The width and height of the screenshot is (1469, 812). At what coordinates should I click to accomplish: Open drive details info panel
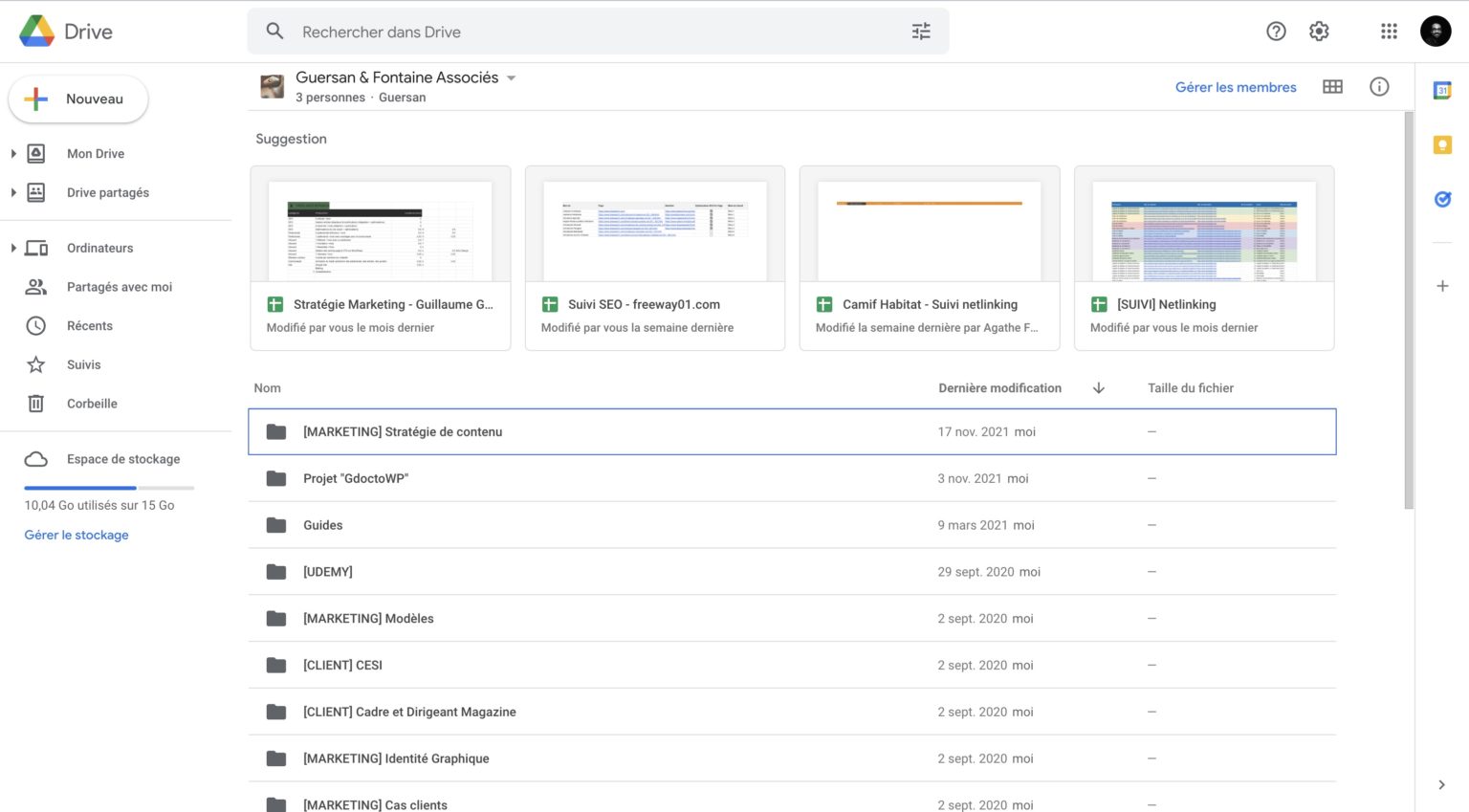point(1379,86)
